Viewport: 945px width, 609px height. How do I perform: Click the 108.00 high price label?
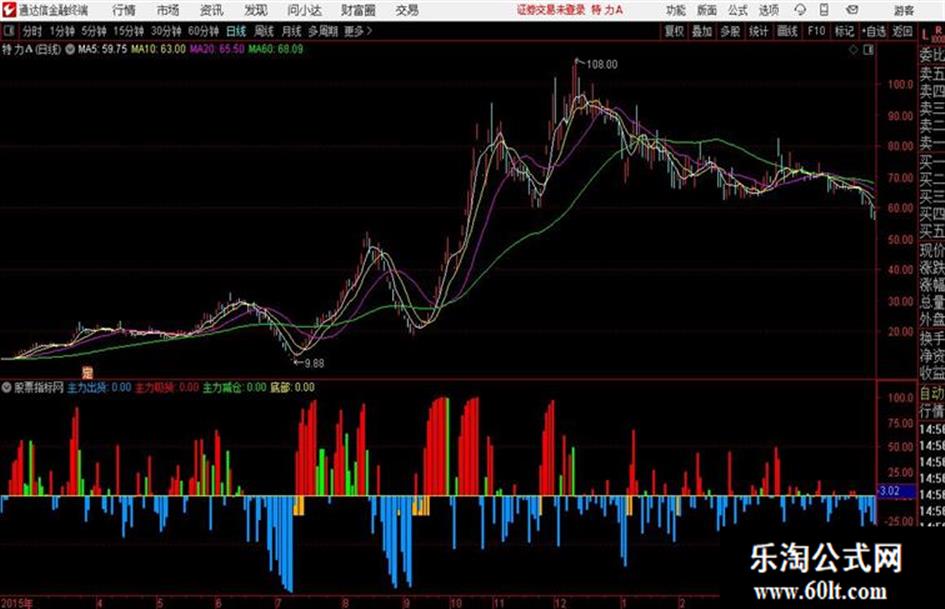(x=601, y=64)
